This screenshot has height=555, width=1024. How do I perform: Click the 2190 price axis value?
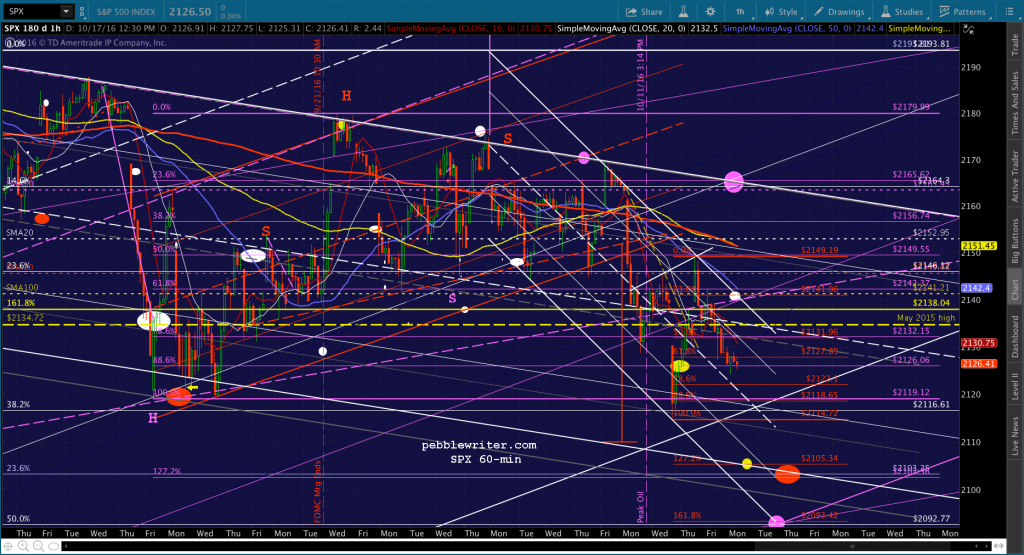tap(971, 67)
